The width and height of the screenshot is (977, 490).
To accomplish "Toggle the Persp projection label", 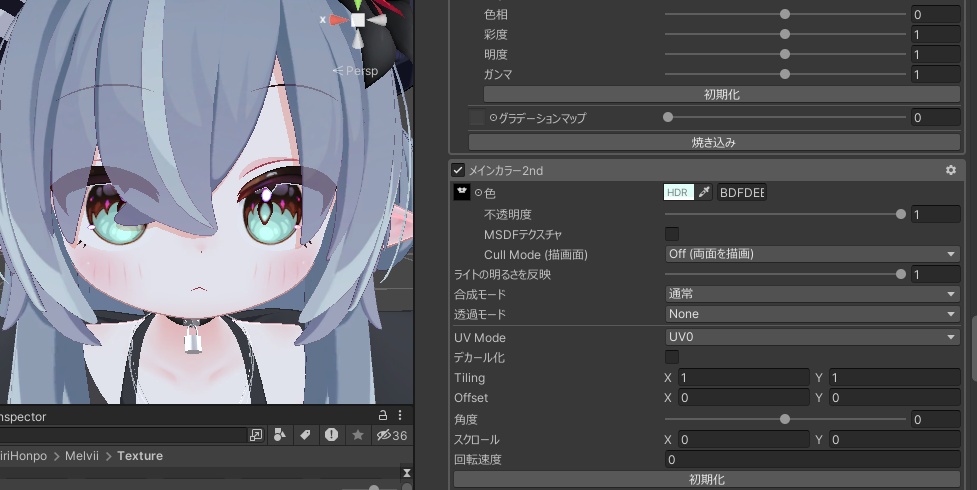I will pos(356,71).
